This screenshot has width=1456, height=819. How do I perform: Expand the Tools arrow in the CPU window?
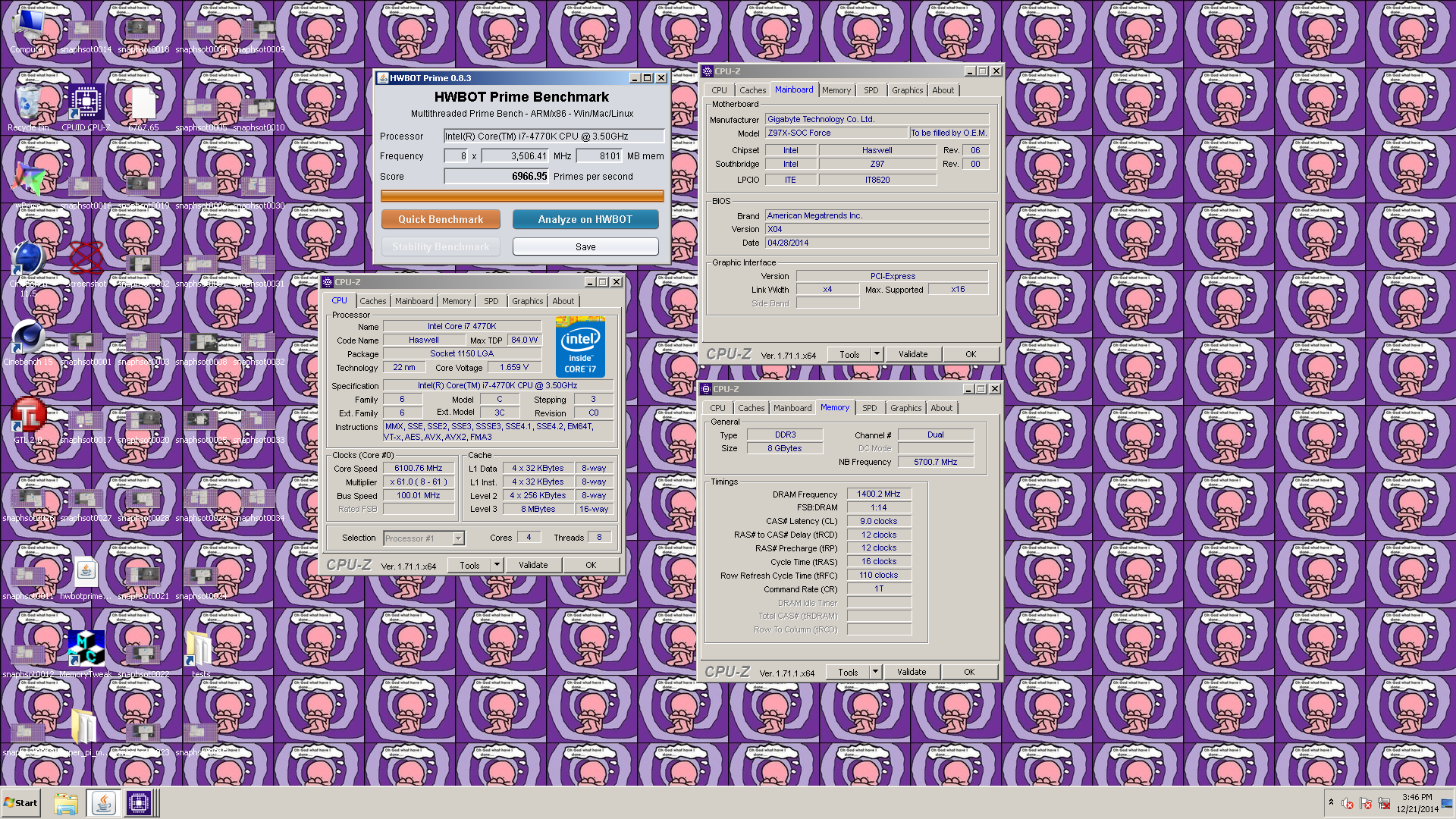click(497, 565)
